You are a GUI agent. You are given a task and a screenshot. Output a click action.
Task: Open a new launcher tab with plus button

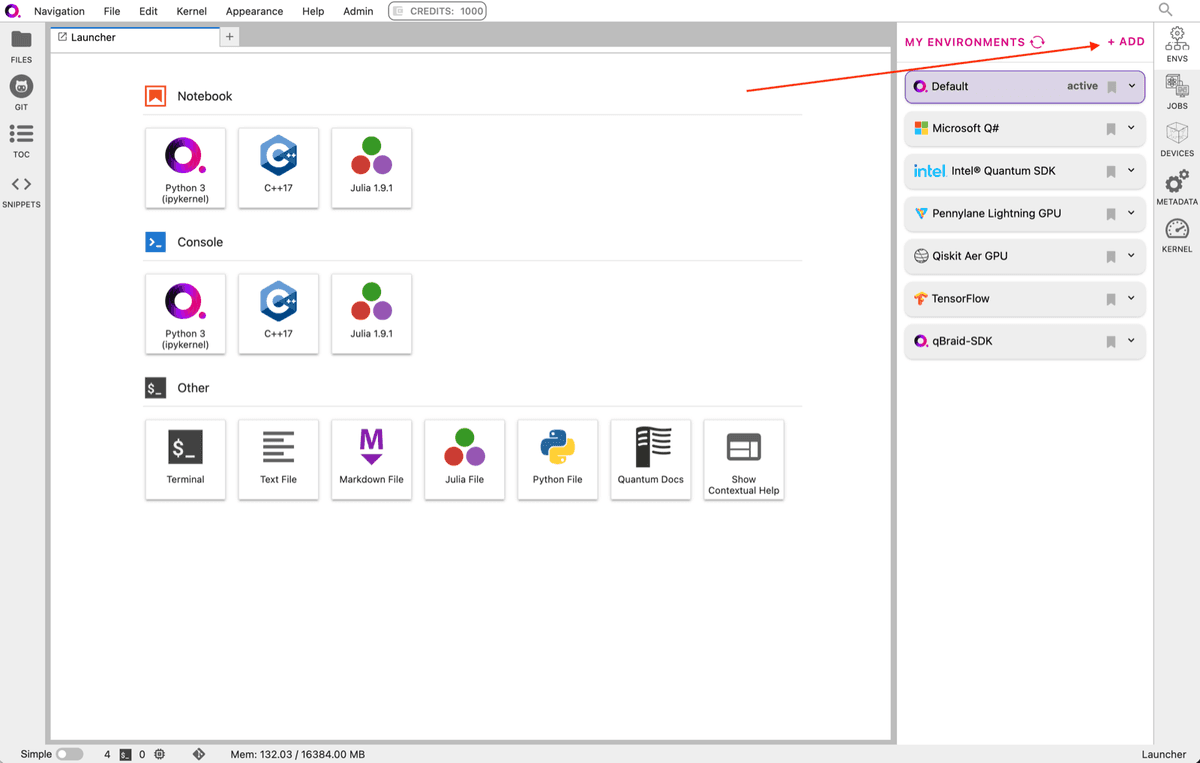coord(229,37)
